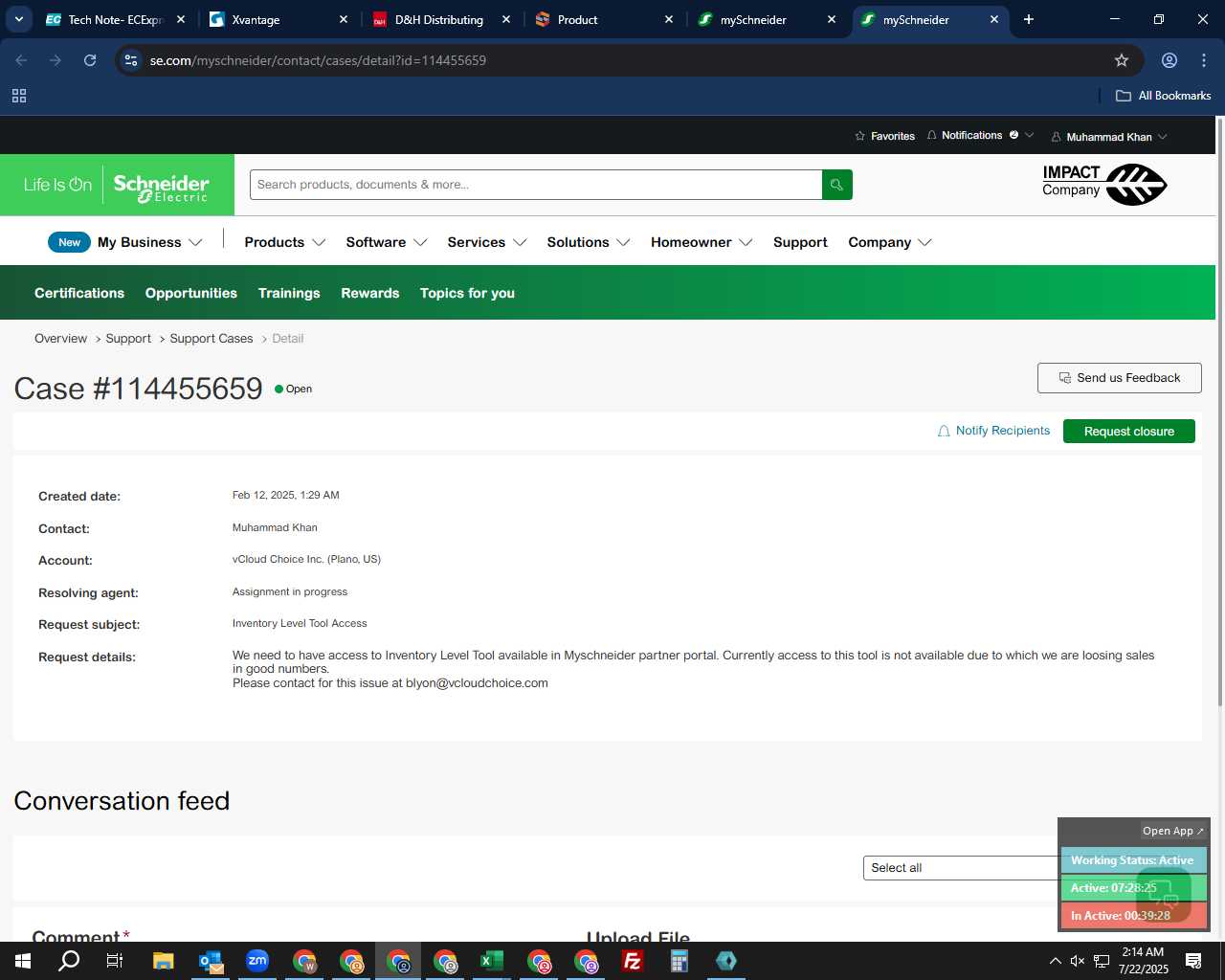
Task: Click Notify Recipients link
Action: (x=993, y=431)
